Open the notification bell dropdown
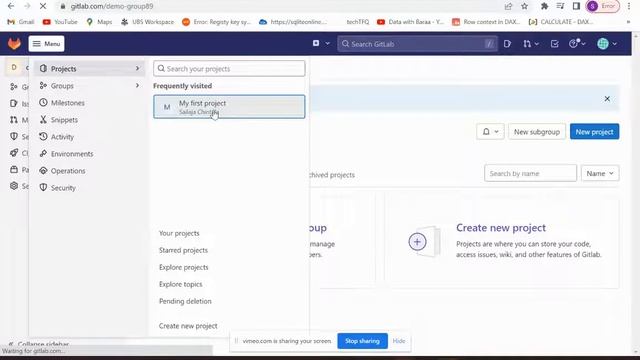This screenshot has height=360, width=640. [x=490, y=132]
